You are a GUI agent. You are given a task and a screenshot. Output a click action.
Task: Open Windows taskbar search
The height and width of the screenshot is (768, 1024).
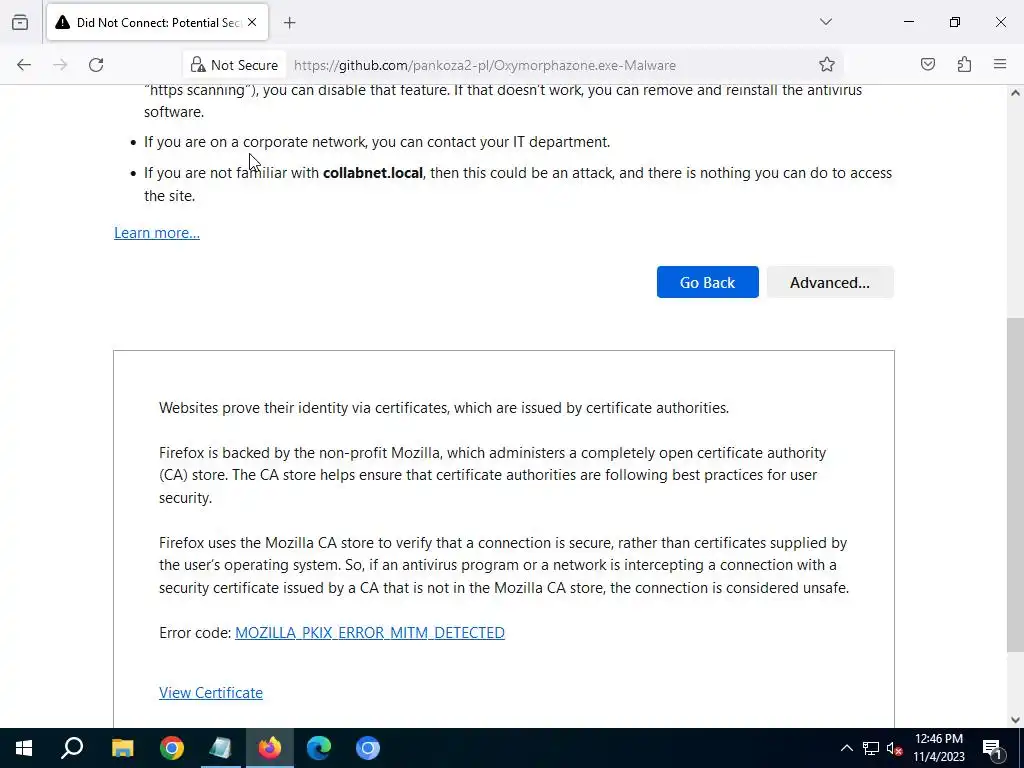72,748
